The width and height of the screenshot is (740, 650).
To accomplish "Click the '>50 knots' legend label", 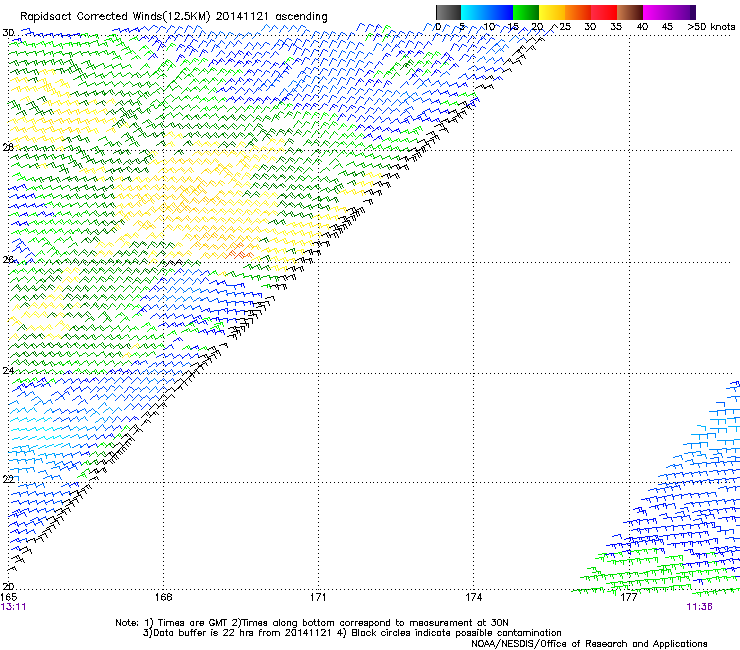I will (711, 27).
